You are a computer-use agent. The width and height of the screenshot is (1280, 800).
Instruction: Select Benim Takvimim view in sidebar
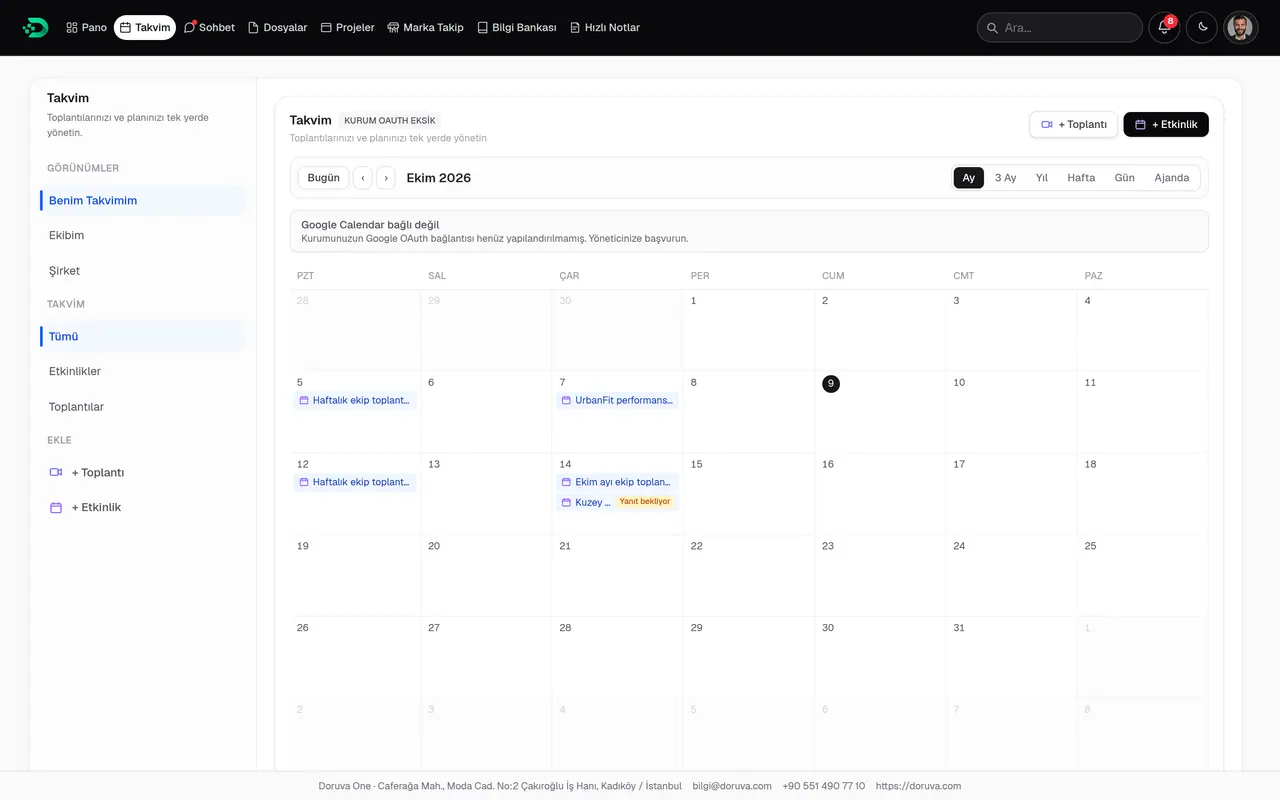coord(142,200)
